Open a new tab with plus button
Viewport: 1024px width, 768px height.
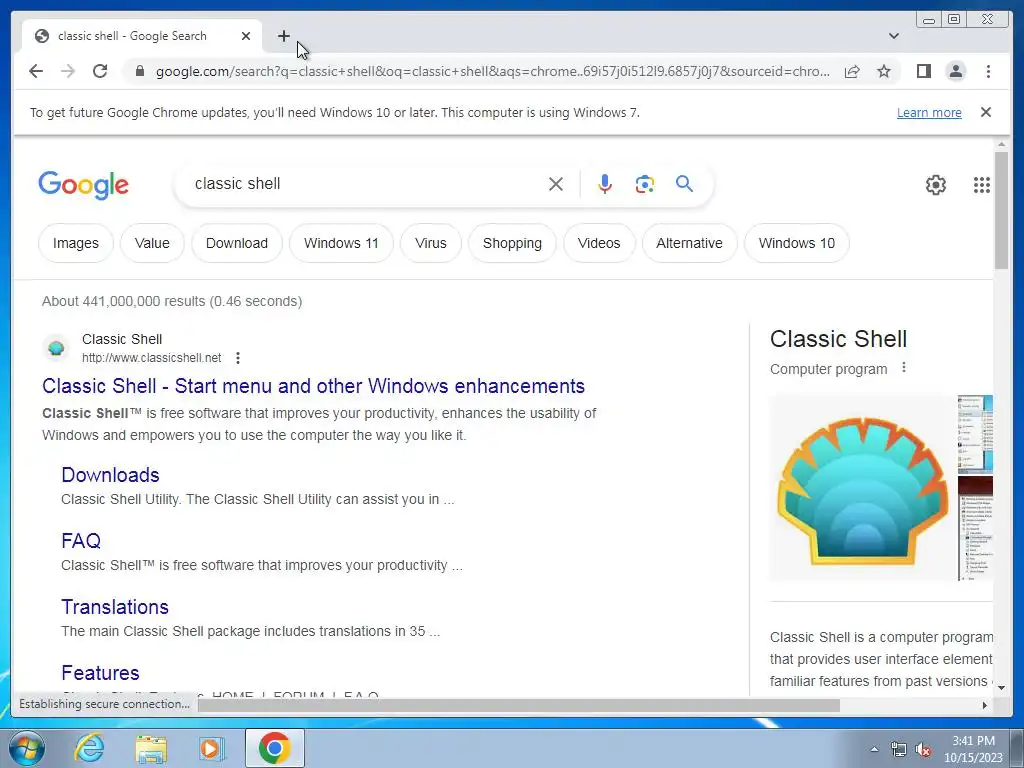(x=283, y=36)
